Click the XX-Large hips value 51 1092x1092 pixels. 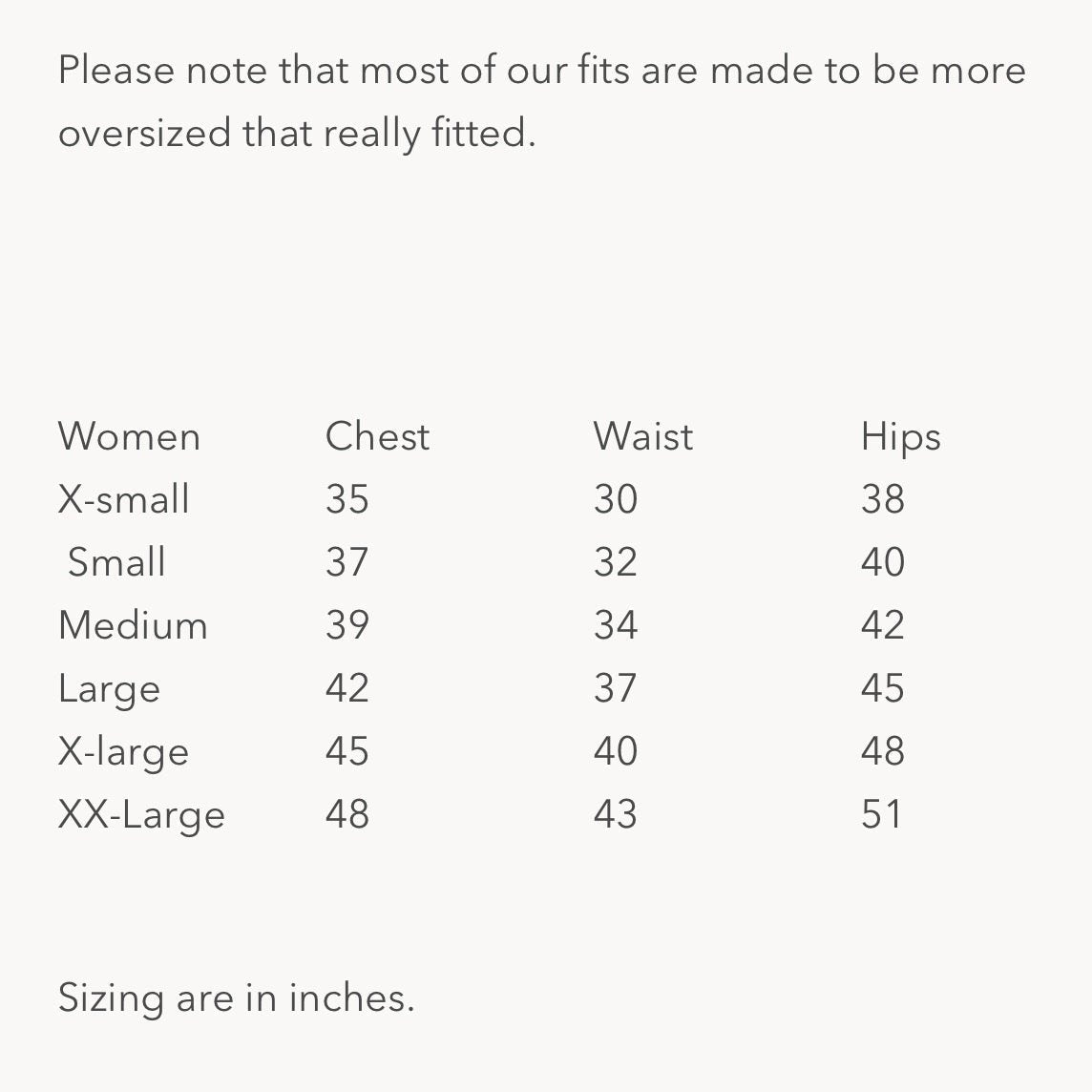coord(881,814)
